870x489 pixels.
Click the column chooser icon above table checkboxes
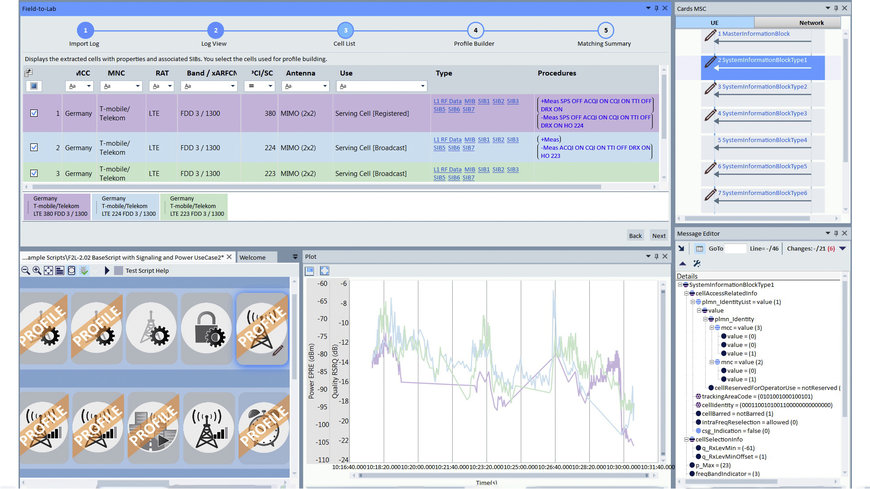(28, 73)
